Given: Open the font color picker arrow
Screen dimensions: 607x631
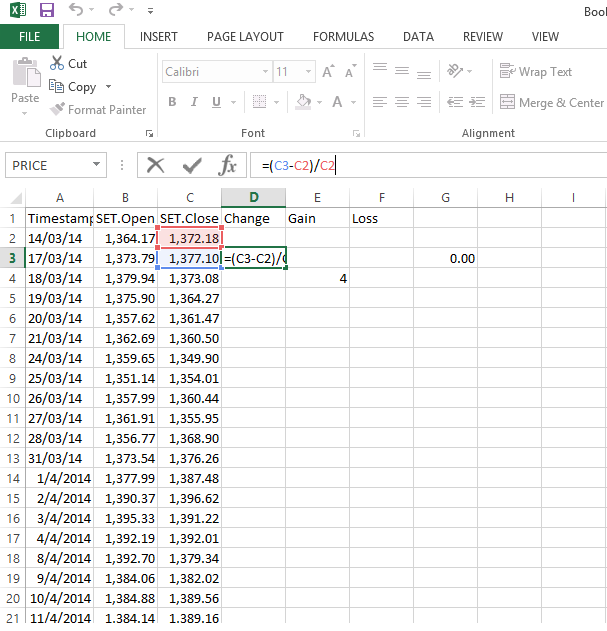Looking at the screenshot, I should [353, 102].
